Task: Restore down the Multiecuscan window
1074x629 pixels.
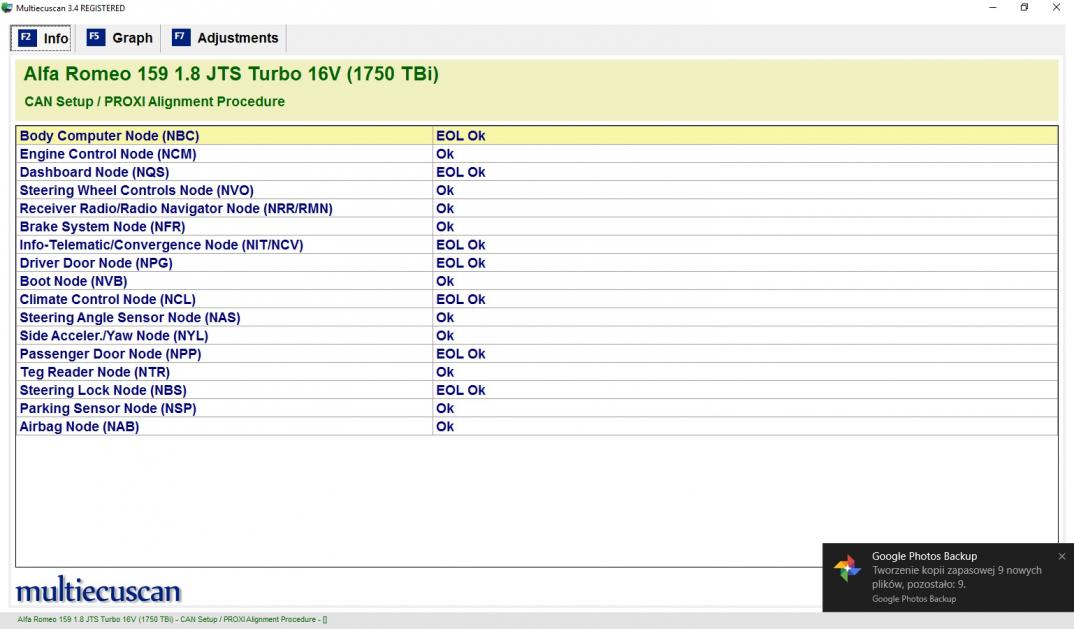Action: click(x=1024, y=8)
